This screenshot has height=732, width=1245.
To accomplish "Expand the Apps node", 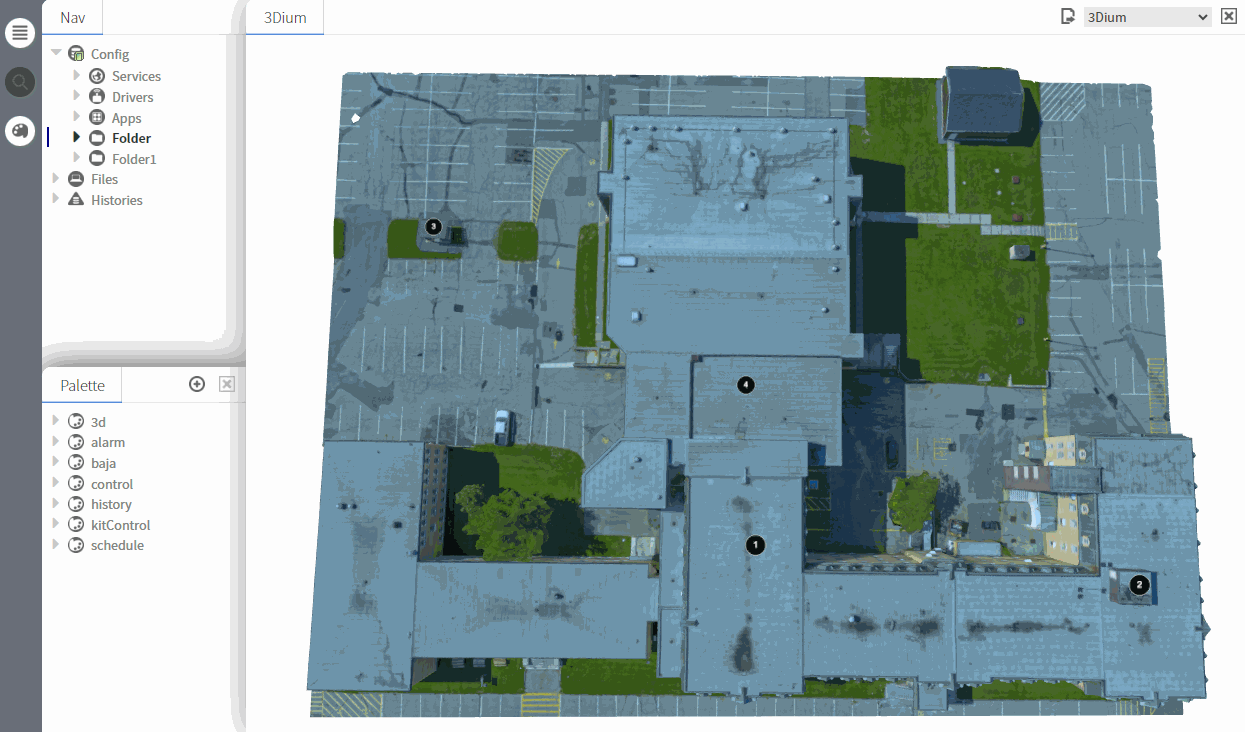I will (77, 118).
